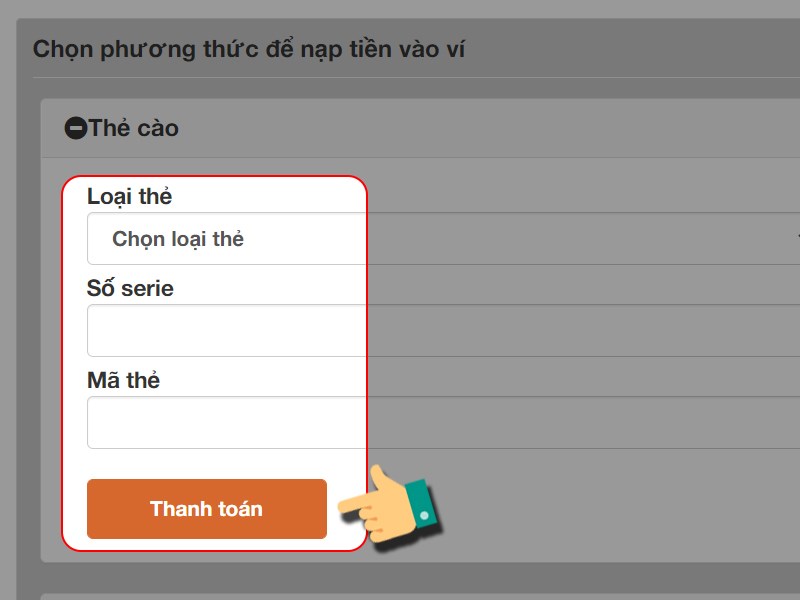Screen dimensions: 800x600
Task: Choose a card type from the selector
Action: coord(225,238)
